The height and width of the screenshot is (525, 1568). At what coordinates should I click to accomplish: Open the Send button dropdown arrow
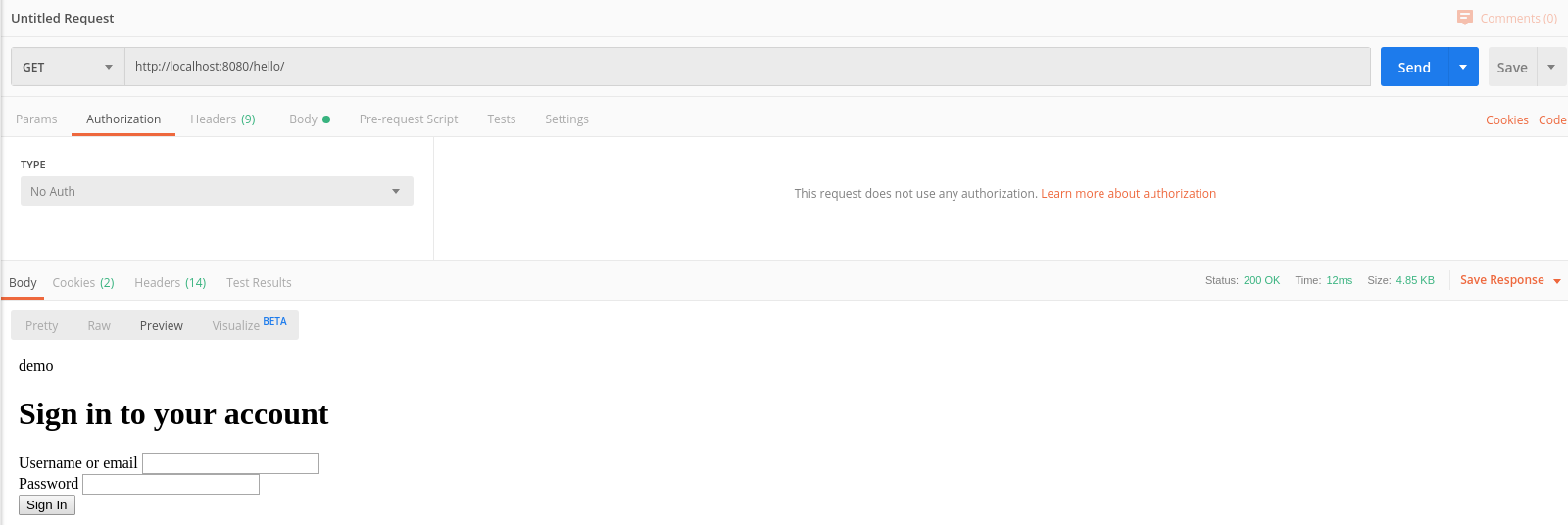(1463, 67)
